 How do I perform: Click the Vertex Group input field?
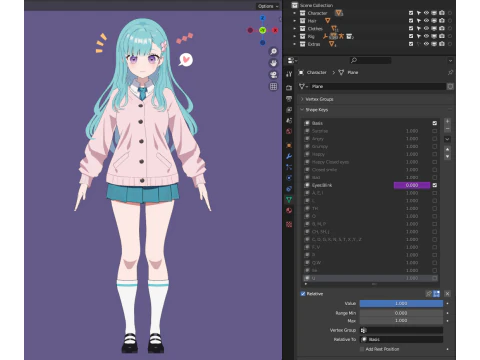tap(401, 330)
